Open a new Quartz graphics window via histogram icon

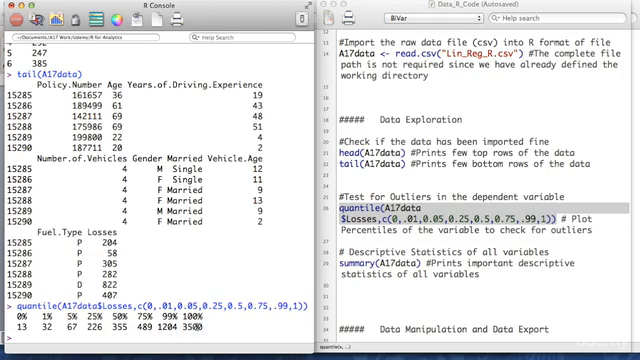pos(56,19)
